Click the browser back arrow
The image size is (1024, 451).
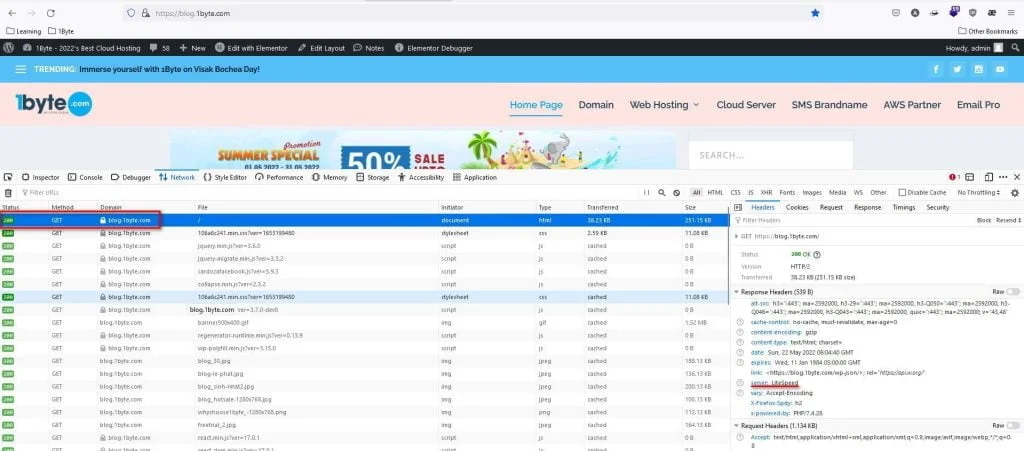tap(12, 13)
